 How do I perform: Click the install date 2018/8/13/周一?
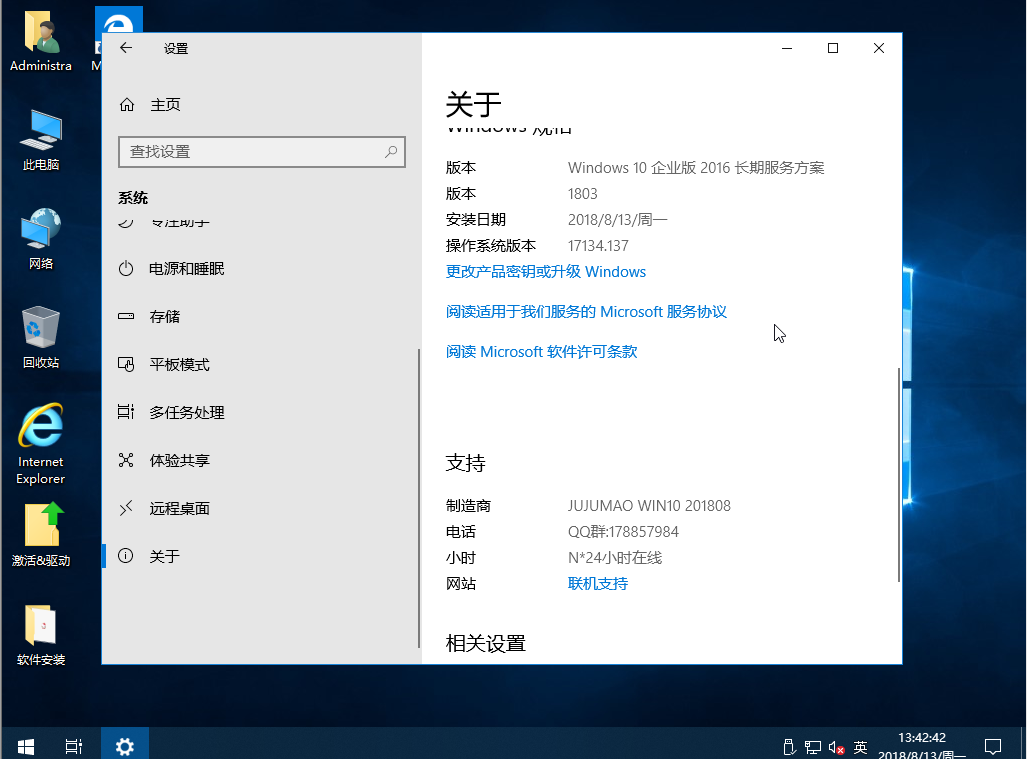(x=617, y=219)
